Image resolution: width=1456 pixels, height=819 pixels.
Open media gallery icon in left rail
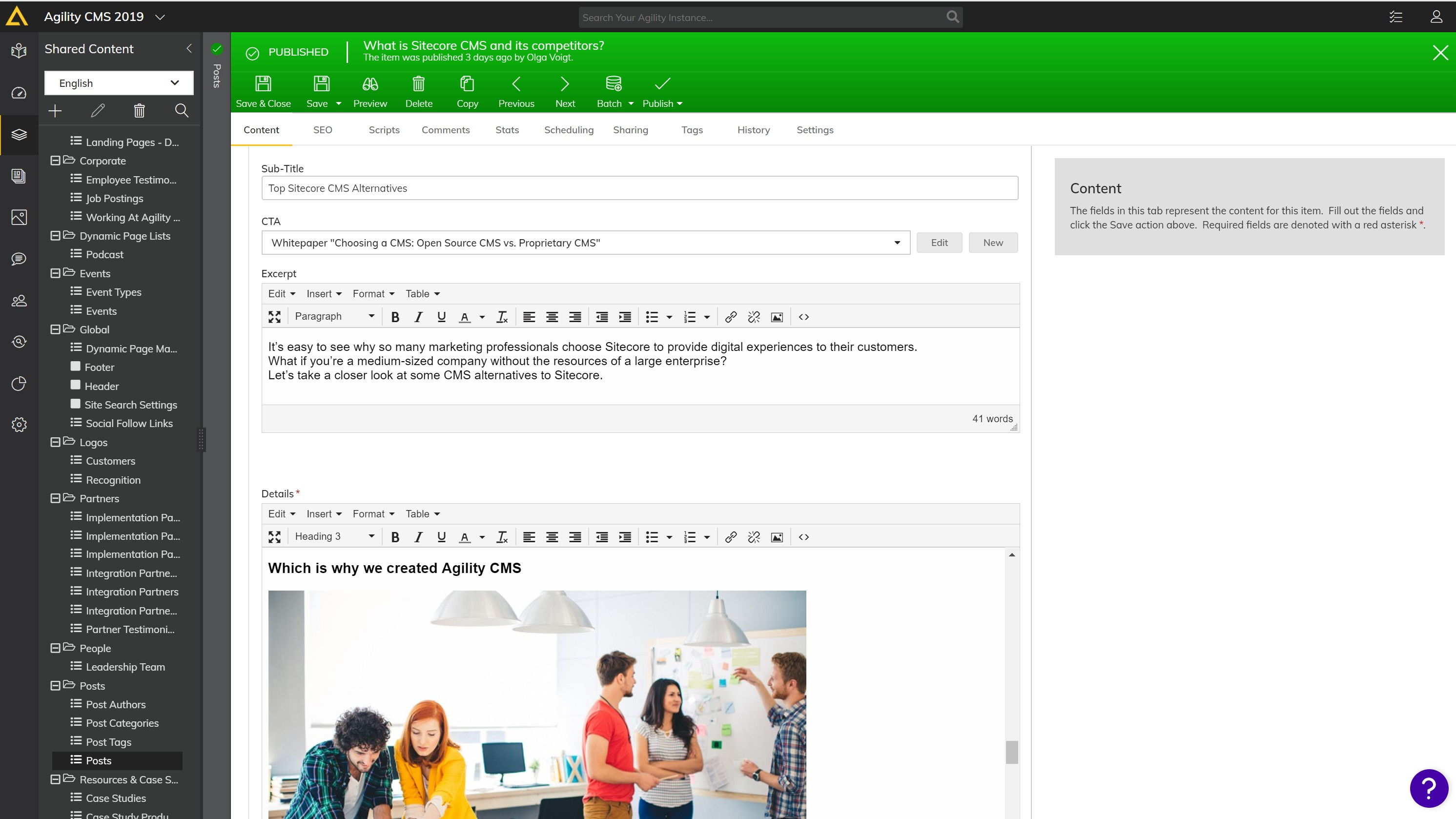pyautogui.click(x=19, y=218)
